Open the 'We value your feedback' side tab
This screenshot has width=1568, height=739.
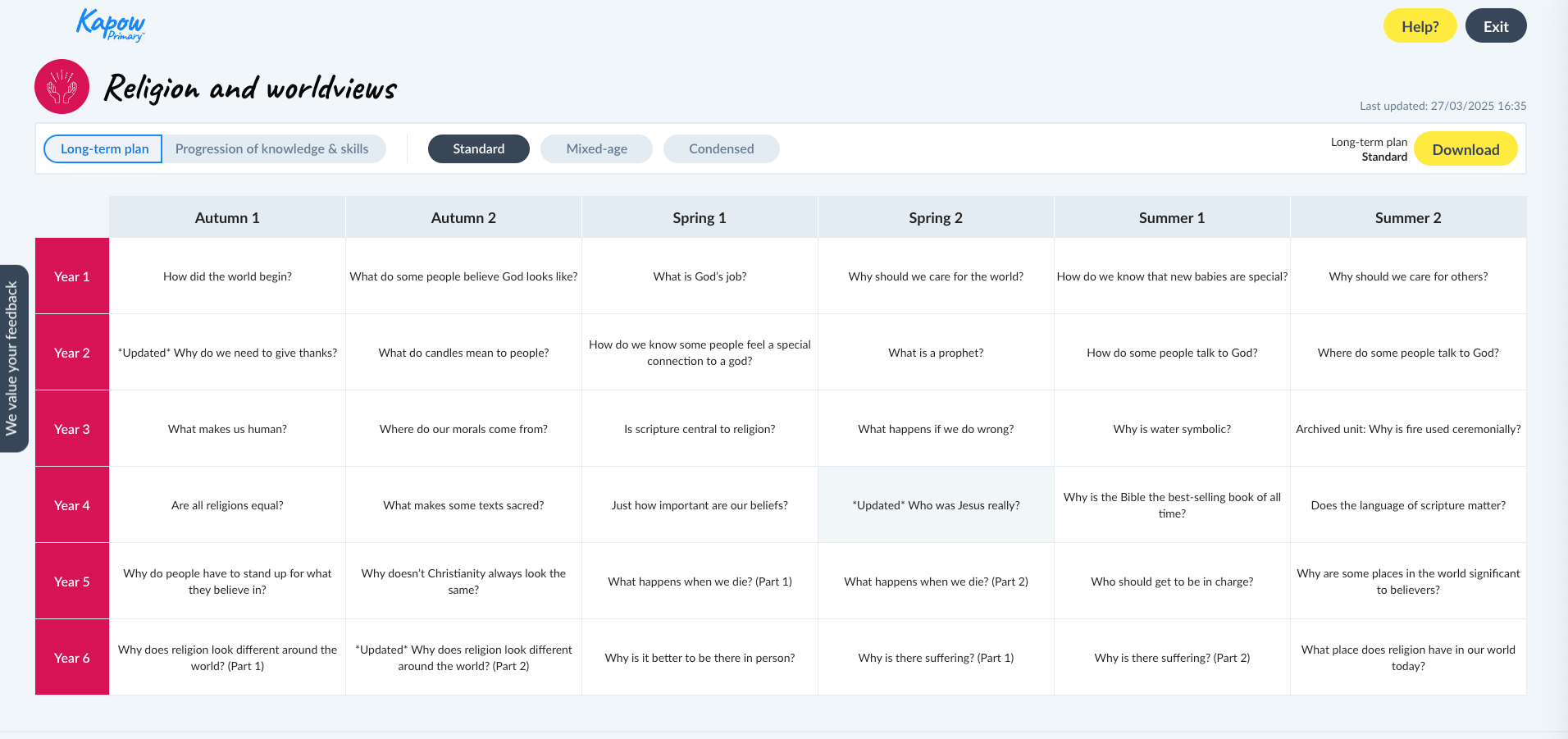pyautogui.click(x=12, y=358)
